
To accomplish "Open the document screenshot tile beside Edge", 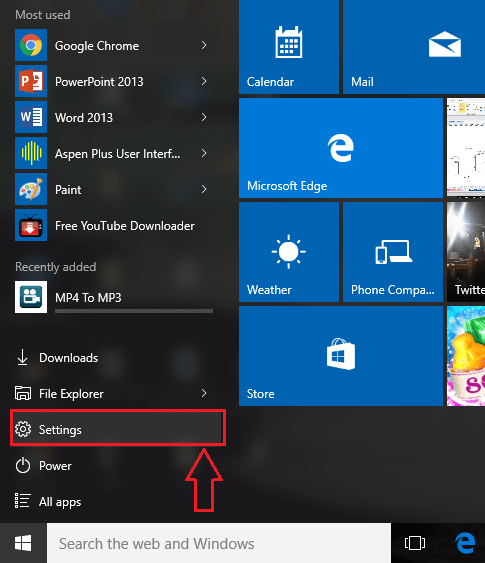I will (466, 148).
